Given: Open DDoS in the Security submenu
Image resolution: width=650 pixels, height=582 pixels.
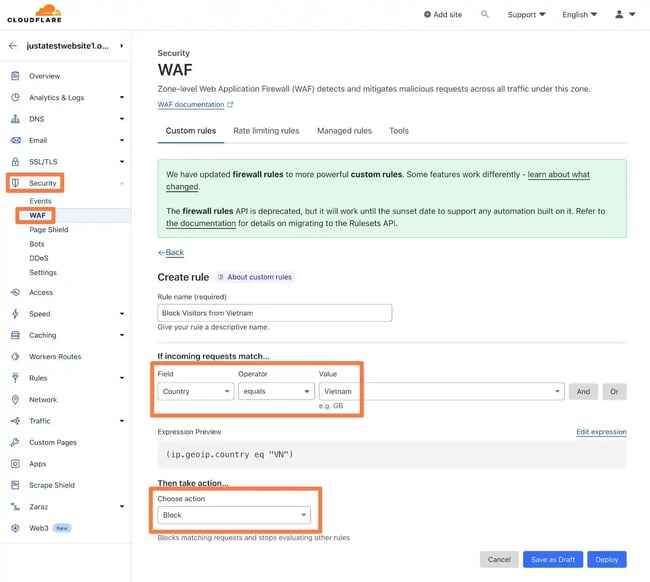Looking at the screenshot, I should coord(39,258).
